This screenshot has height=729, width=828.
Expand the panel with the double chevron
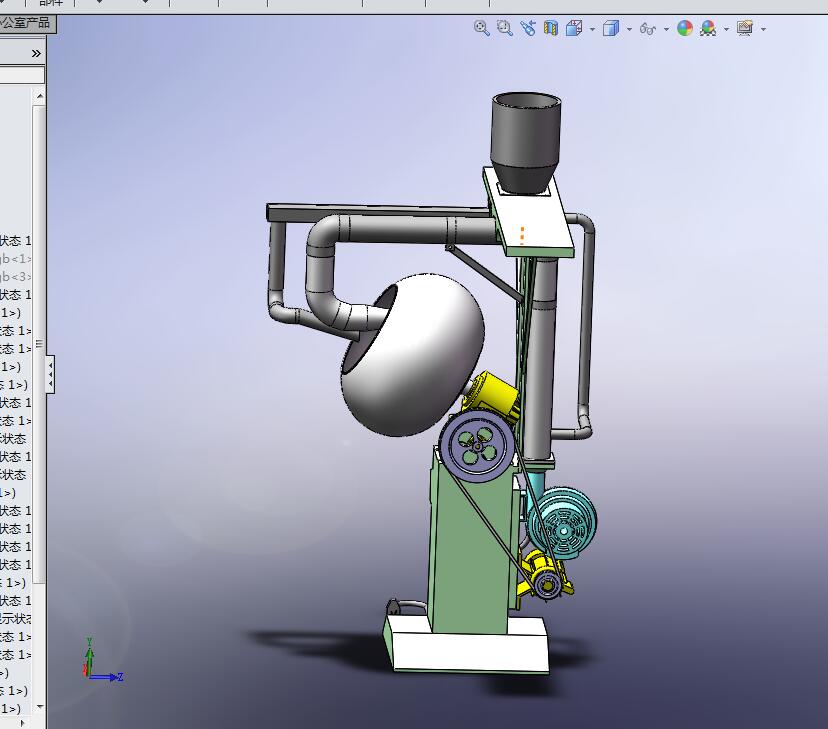pyautogui.click(x=36, y=53)
